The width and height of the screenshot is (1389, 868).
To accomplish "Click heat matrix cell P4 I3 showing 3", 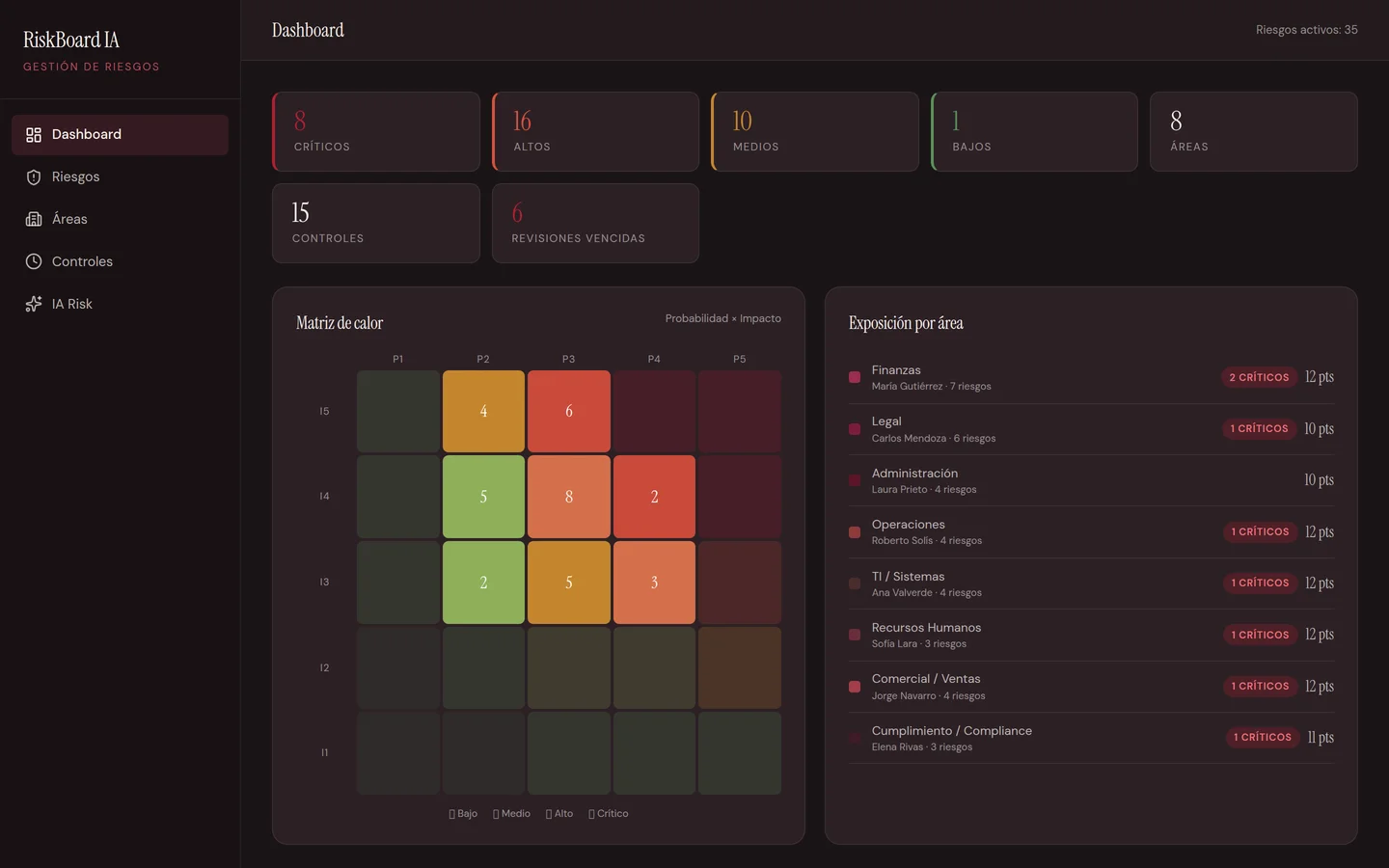I will tap(654, 583).
